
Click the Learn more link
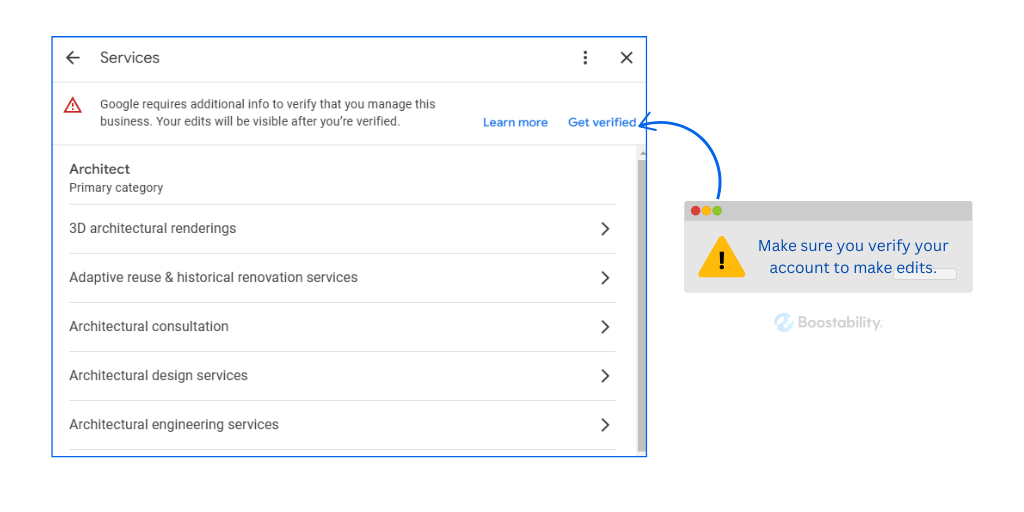click(x=515, y=123)
